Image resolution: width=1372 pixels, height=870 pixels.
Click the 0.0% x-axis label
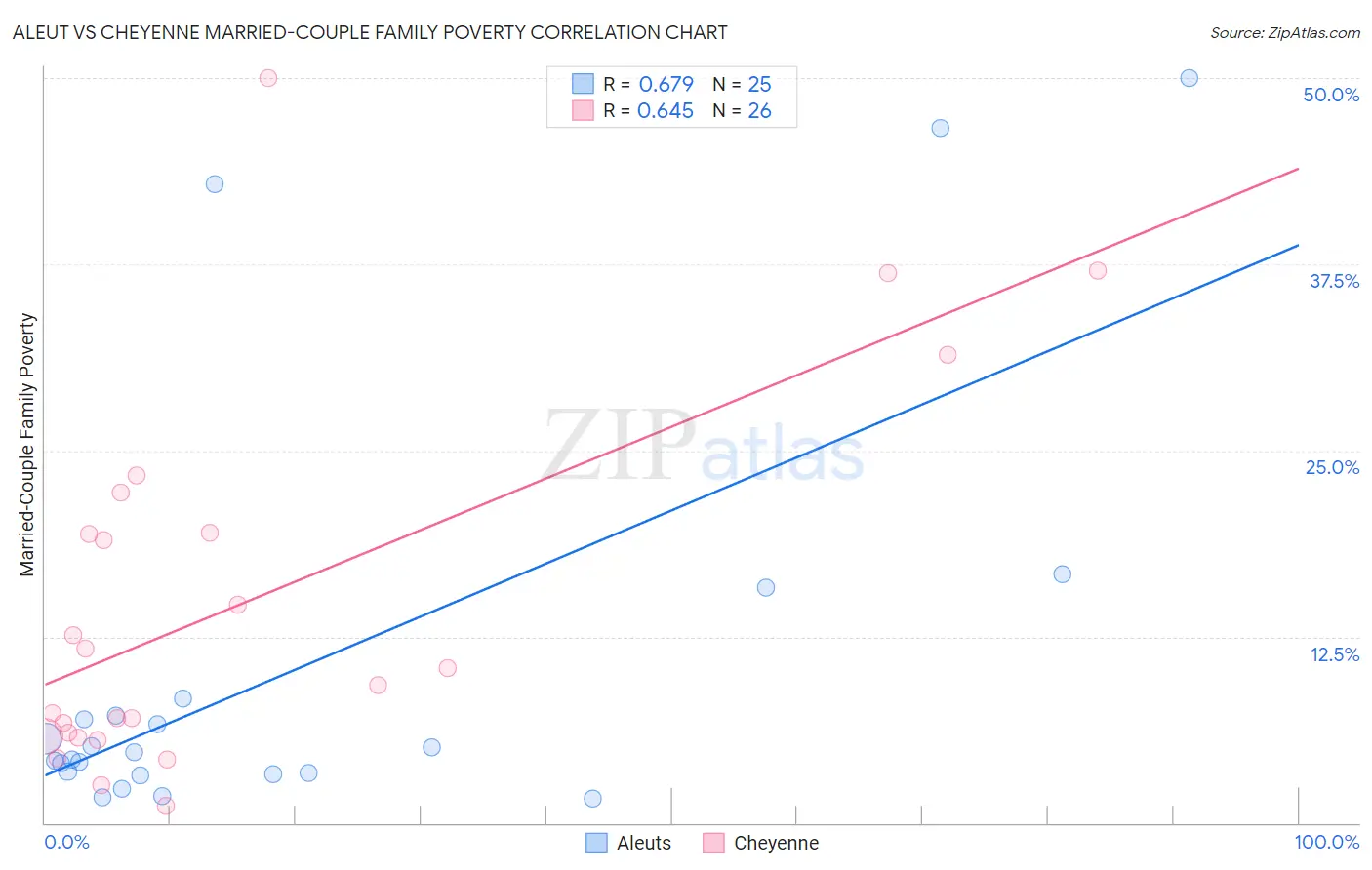coord(66,842)
